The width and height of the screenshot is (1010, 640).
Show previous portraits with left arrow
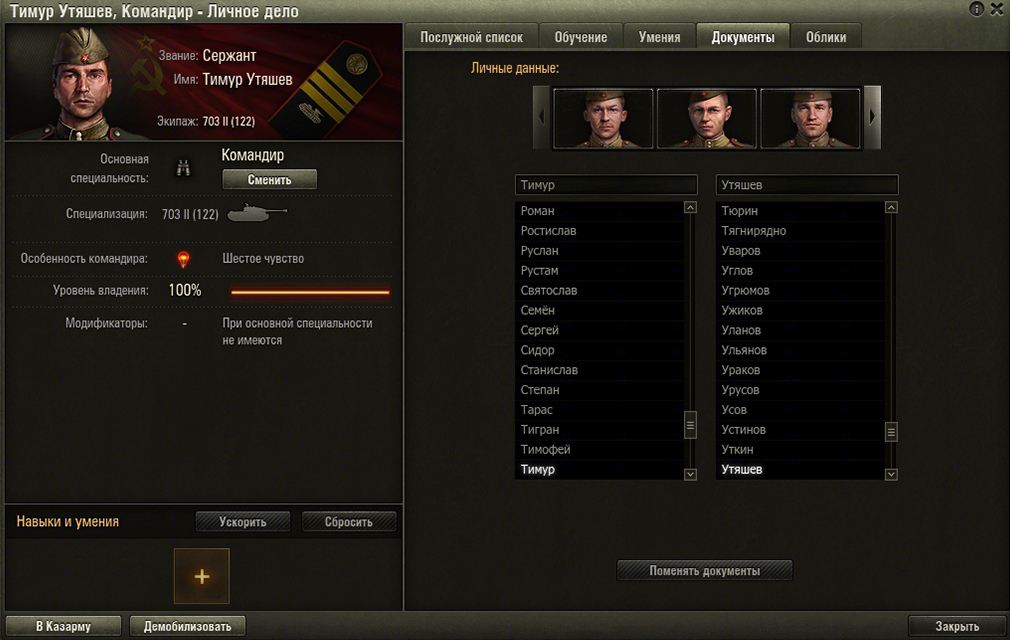point(541,117)
